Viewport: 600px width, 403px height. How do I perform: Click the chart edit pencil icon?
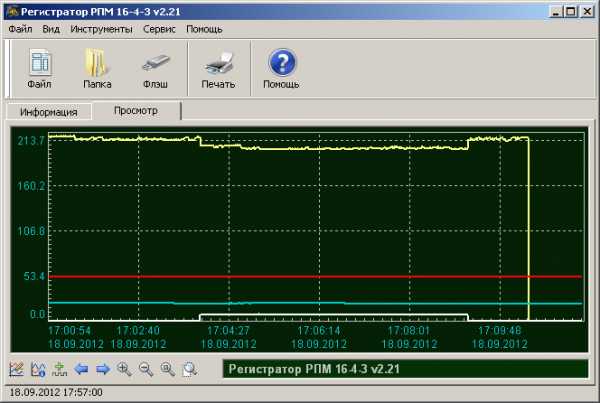coord(16,369)
